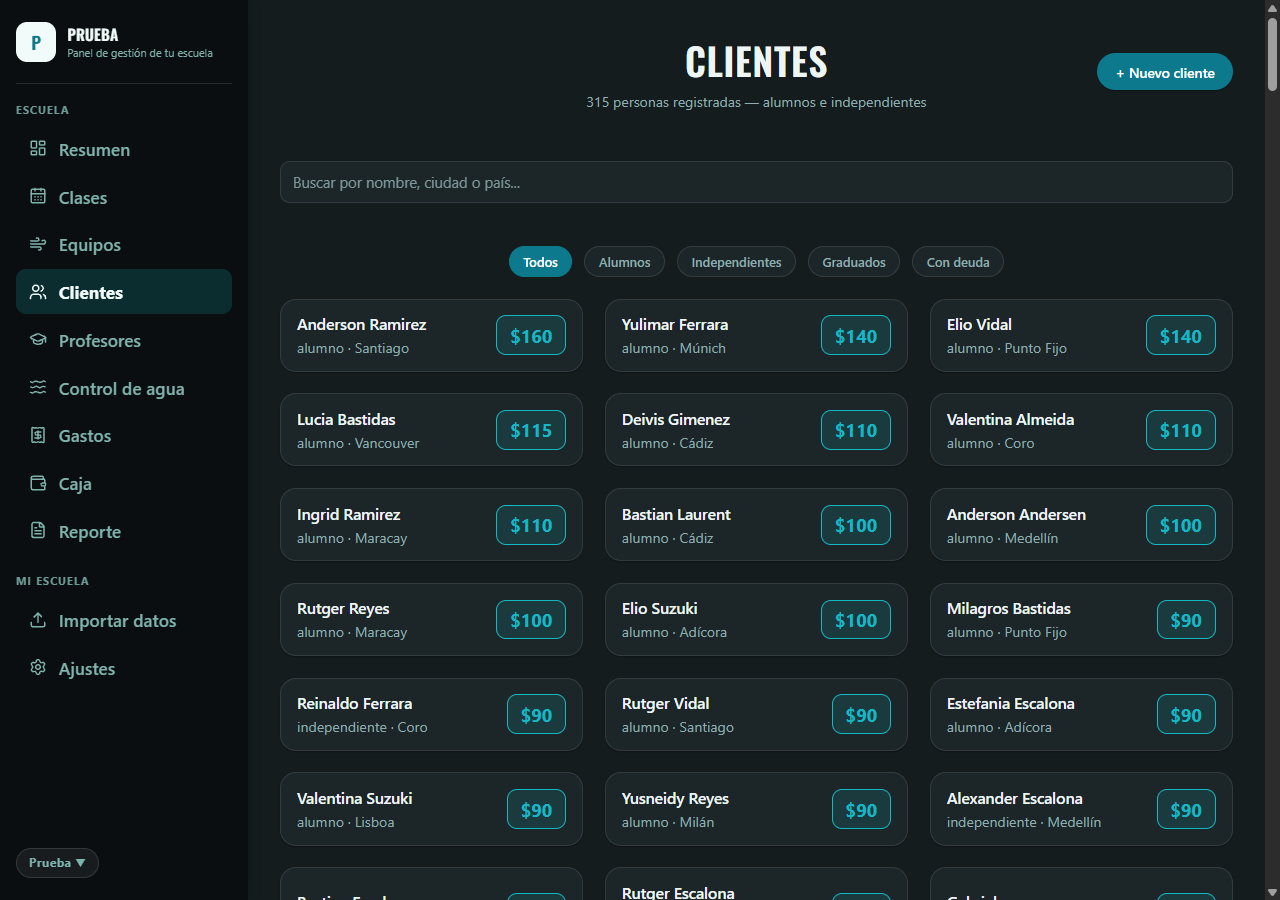Image resolution: width=1280 pixels, height=900 pixels.
Task: Select the Deivis Gimenez client name
Action: tap(676, 419)
